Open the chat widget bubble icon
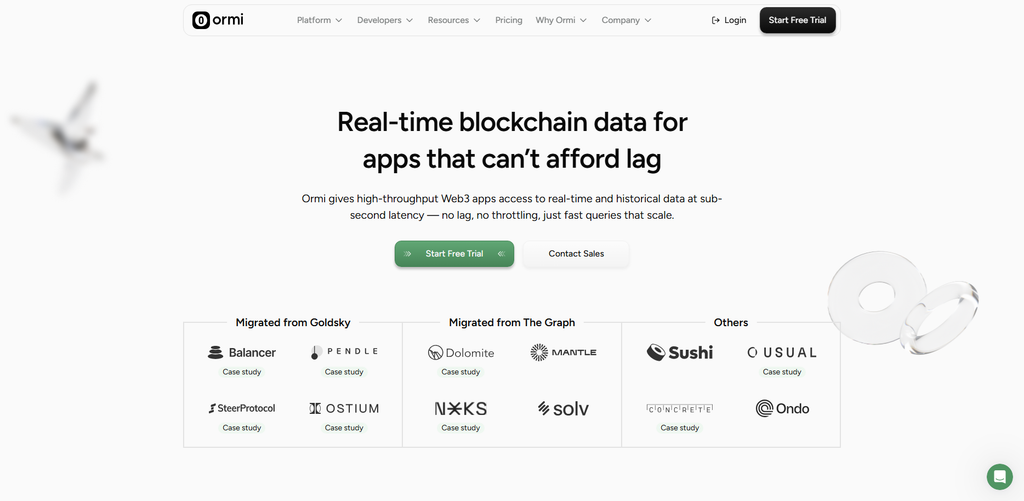1024x501 pixels. (x=999, y=477)
